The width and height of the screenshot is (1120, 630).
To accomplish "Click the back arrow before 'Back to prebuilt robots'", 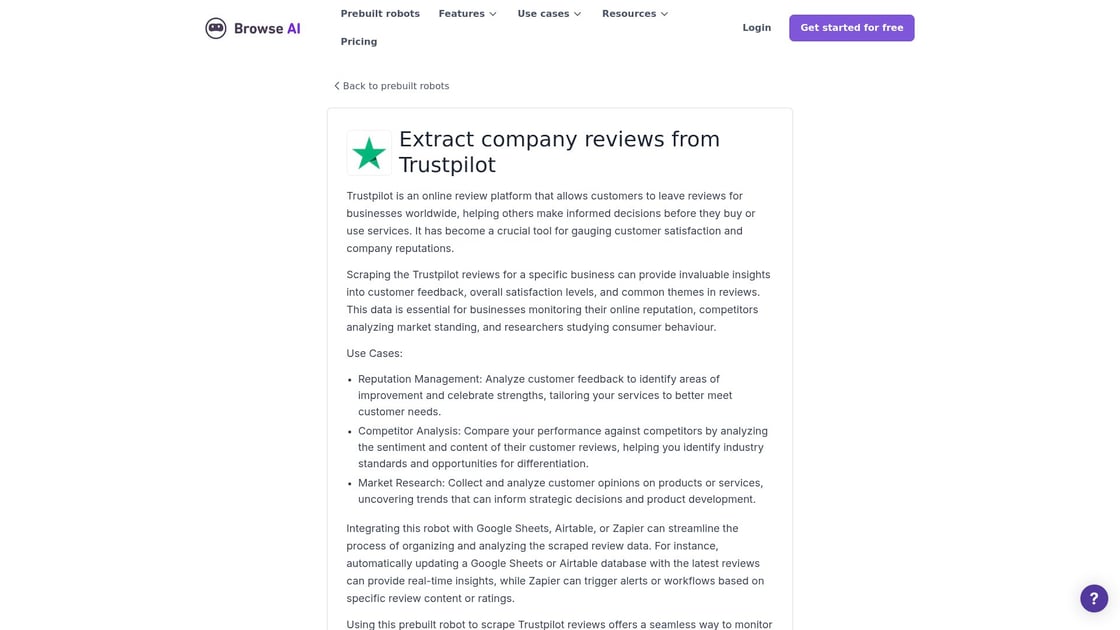I will pyautogui.click(x=337, y=86).
